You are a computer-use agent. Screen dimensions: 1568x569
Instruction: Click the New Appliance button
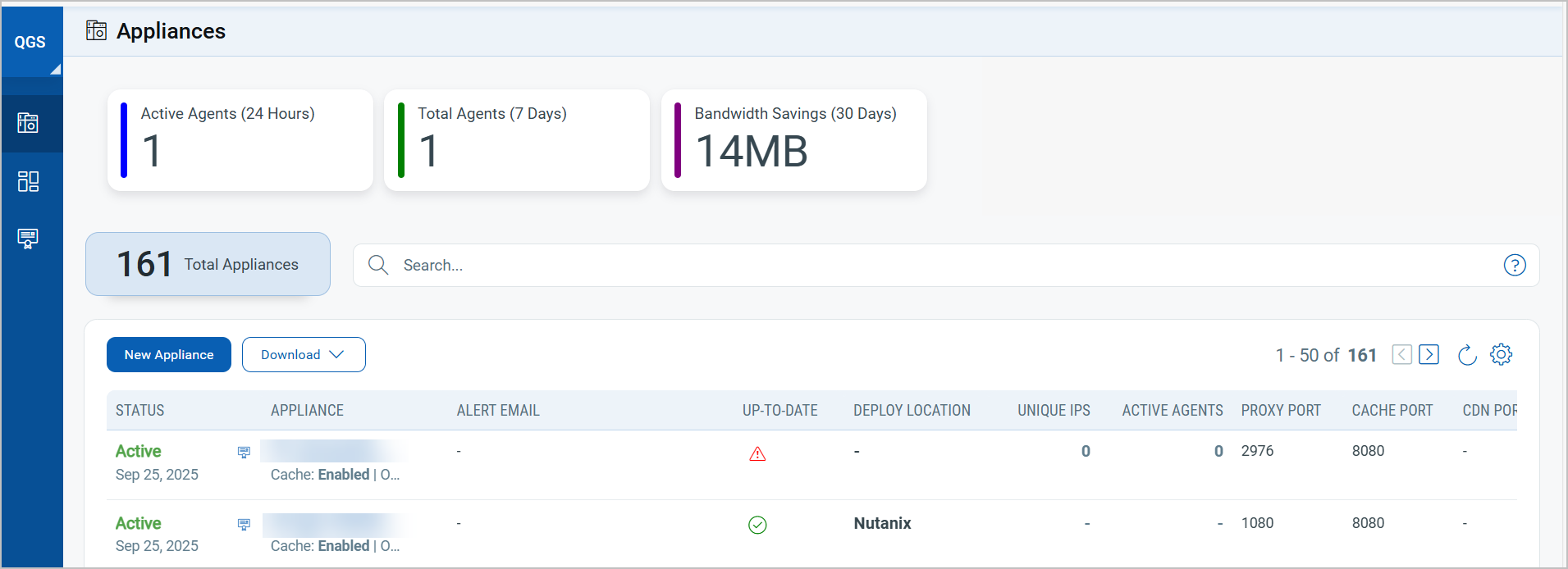(169, 355)
